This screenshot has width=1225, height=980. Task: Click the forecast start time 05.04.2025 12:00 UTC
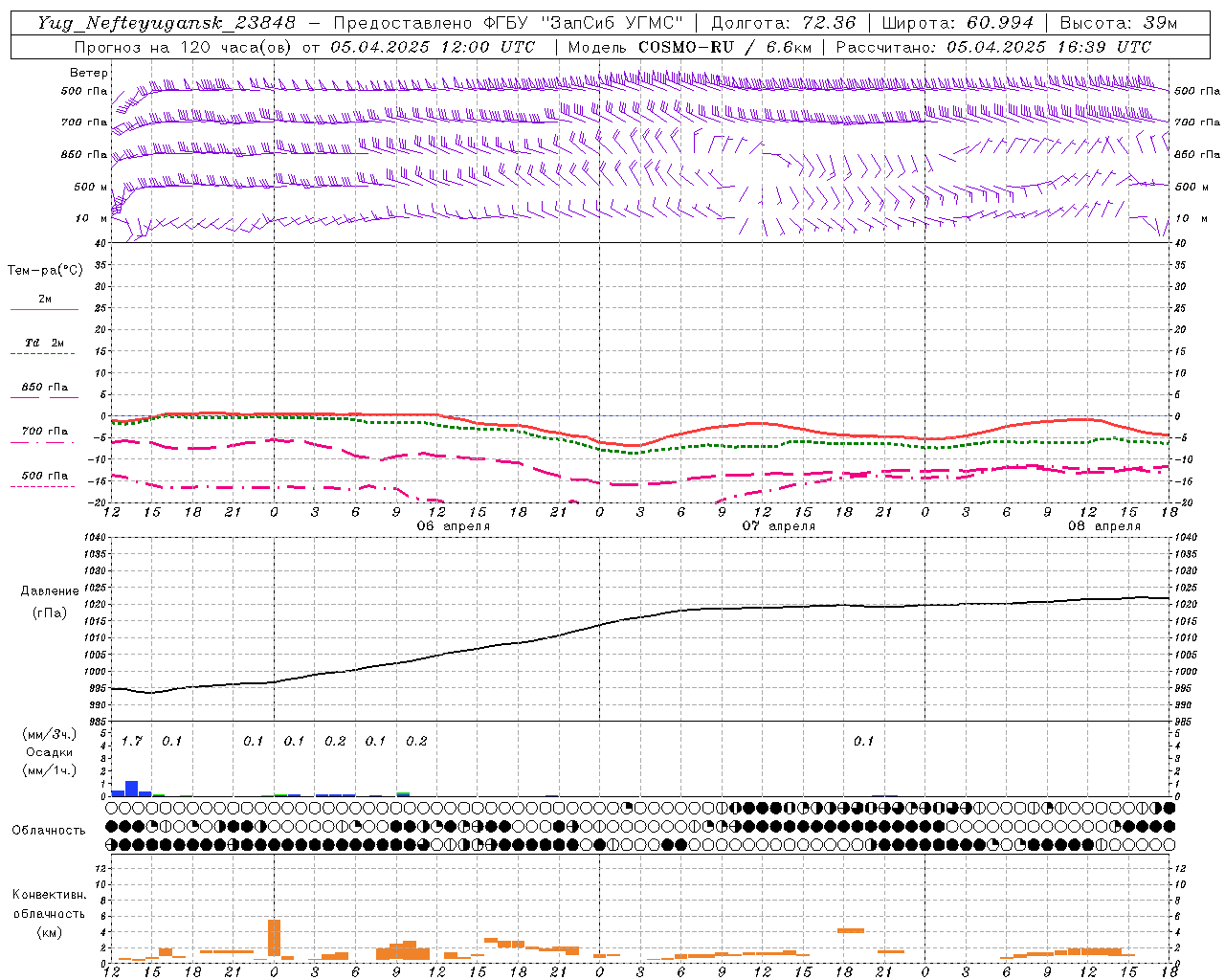433,47
